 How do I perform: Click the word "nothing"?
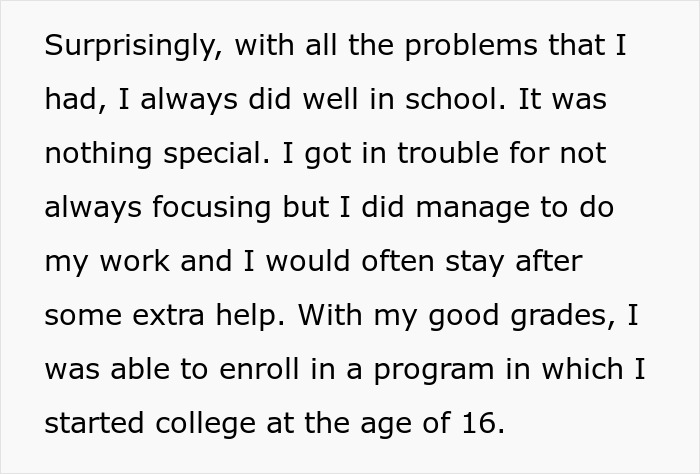(x=98, y=155)
